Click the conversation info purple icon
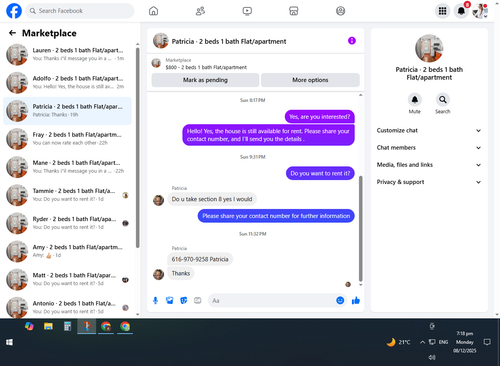 coord(352,41)
